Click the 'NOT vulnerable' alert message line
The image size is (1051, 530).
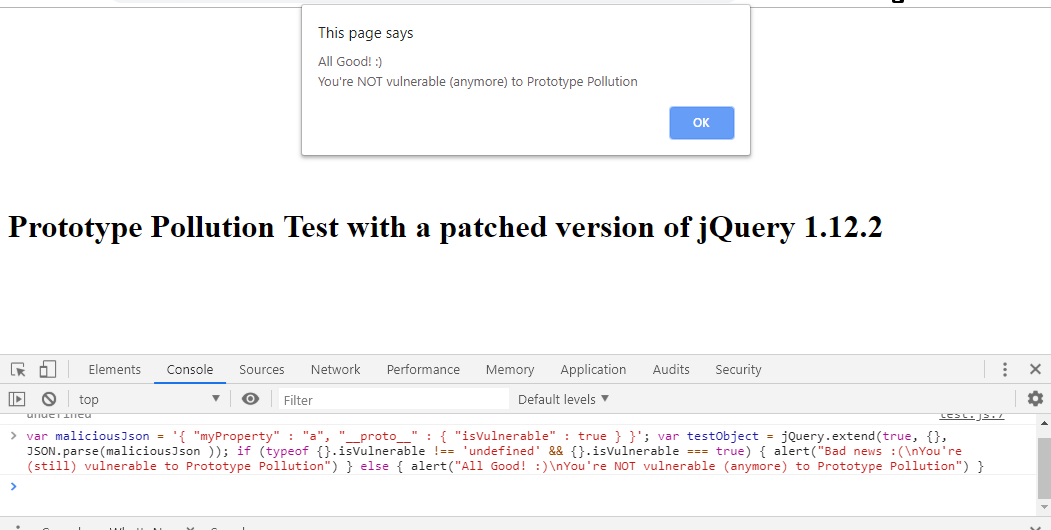(x=477, y=82)
